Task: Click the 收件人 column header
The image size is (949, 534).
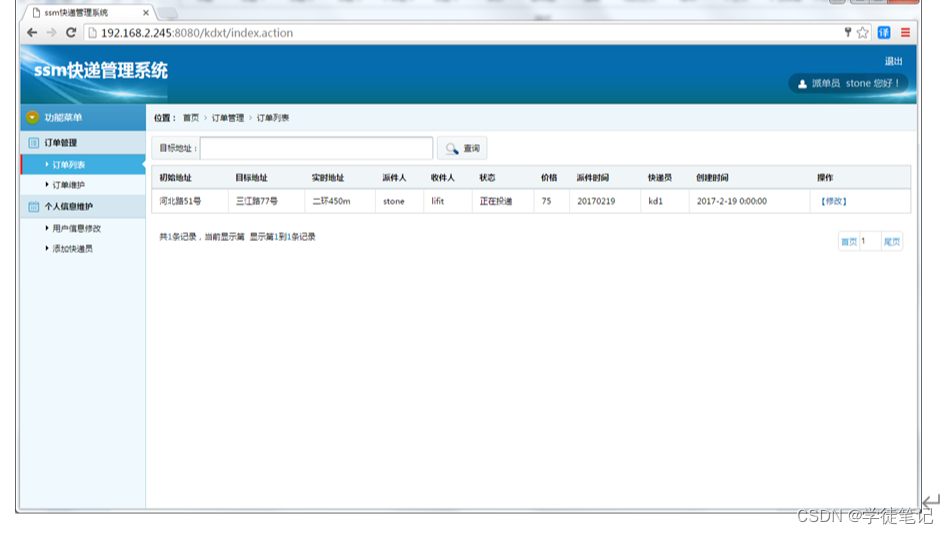Action: (442, 177)
